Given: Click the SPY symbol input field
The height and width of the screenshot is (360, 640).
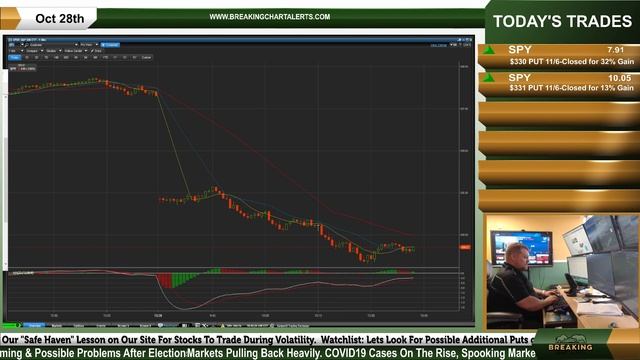Looking at the screenshot, I should click(14, 44).
